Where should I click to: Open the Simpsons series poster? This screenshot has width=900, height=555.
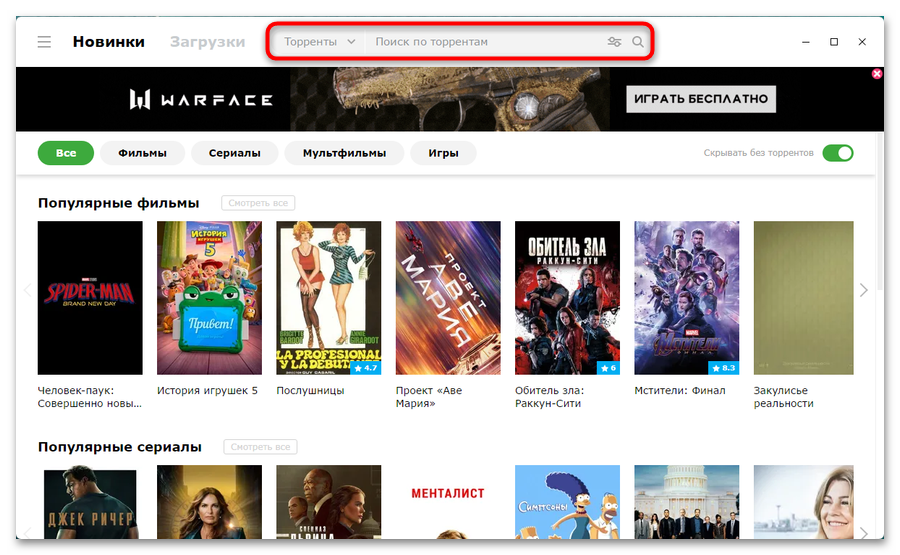click(567, 502)
